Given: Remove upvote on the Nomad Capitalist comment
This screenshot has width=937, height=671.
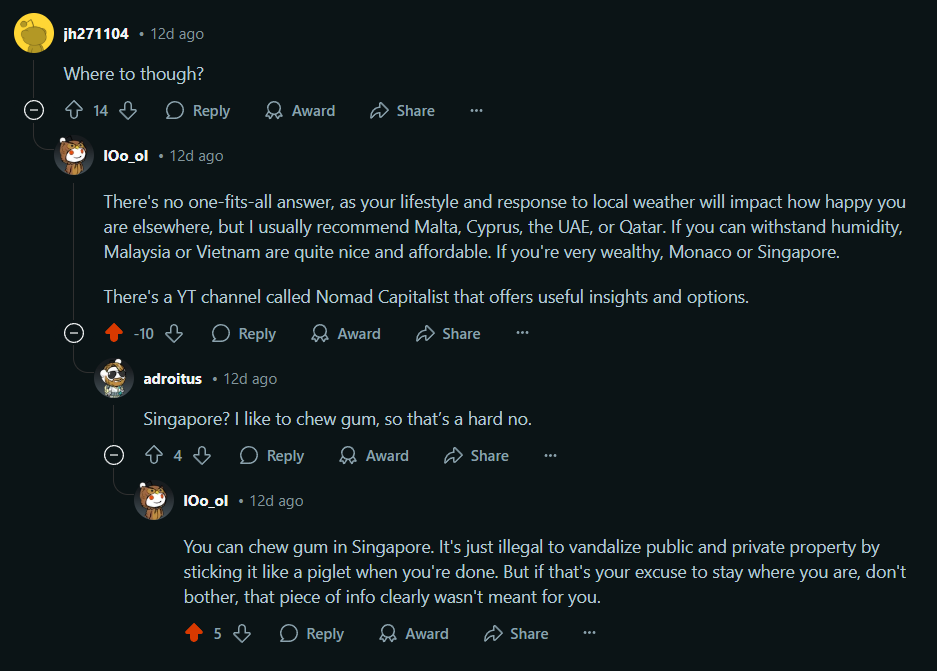Looking at the screenshot, I should (114, 333).
